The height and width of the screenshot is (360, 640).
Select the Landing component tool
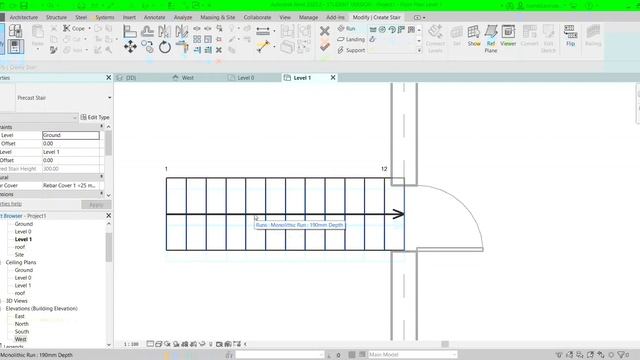pyautogui.click(x=351, y=39)
